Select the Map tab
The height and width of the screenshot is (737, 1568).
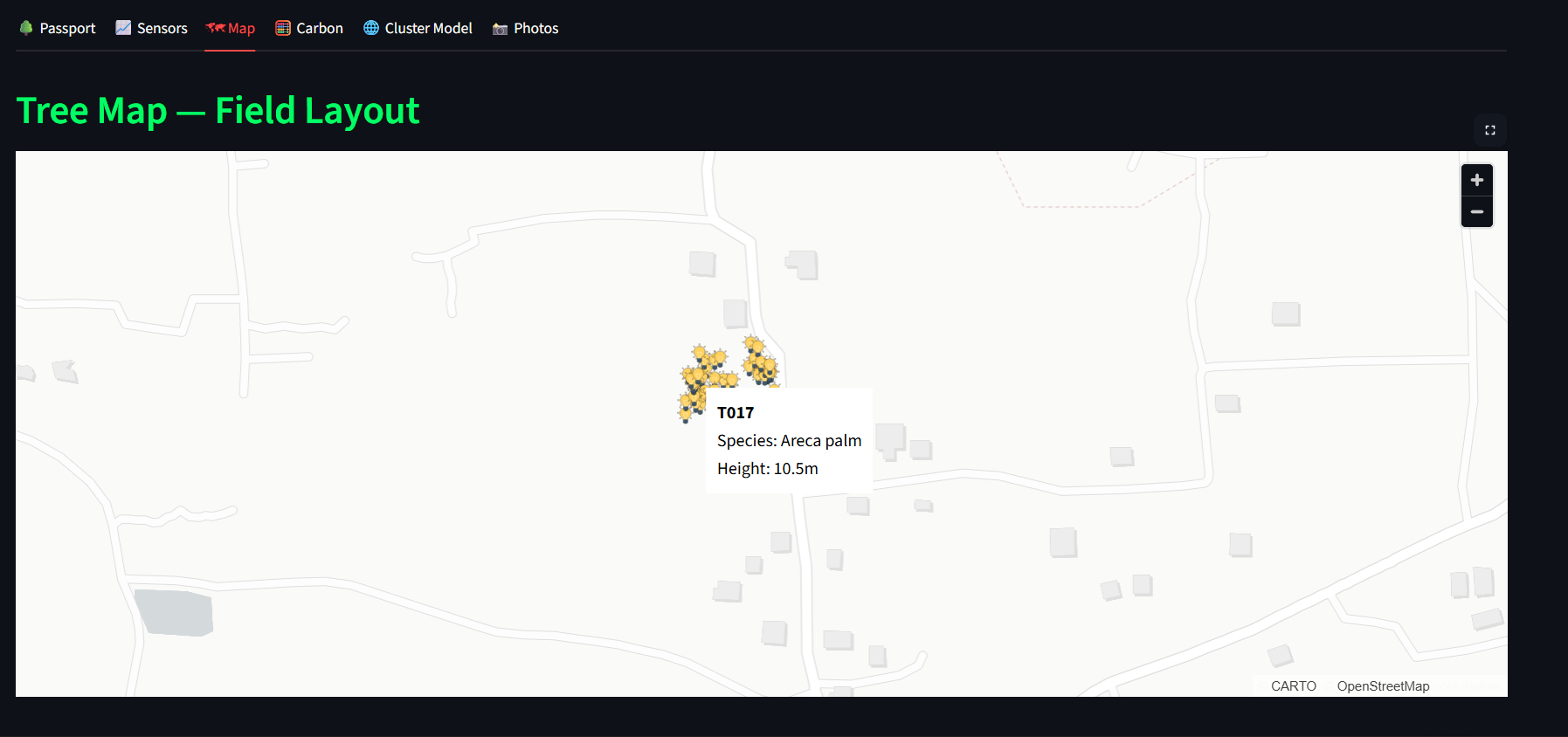pyautogui.click(x=230, y=28)
